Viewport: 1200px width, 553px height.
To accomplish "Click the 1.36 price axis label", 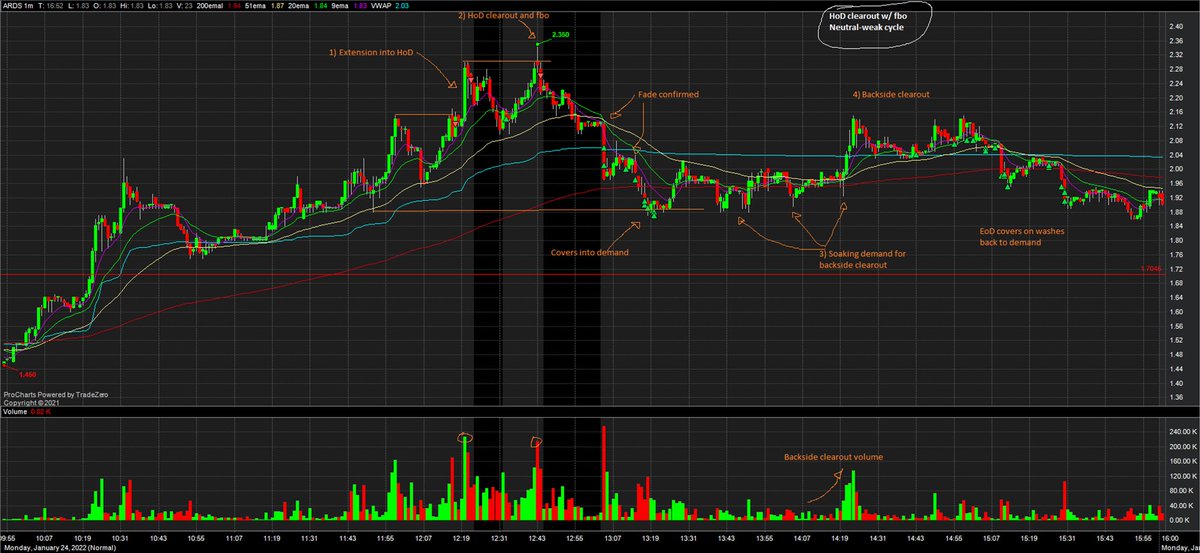I will pos(1175,398).
